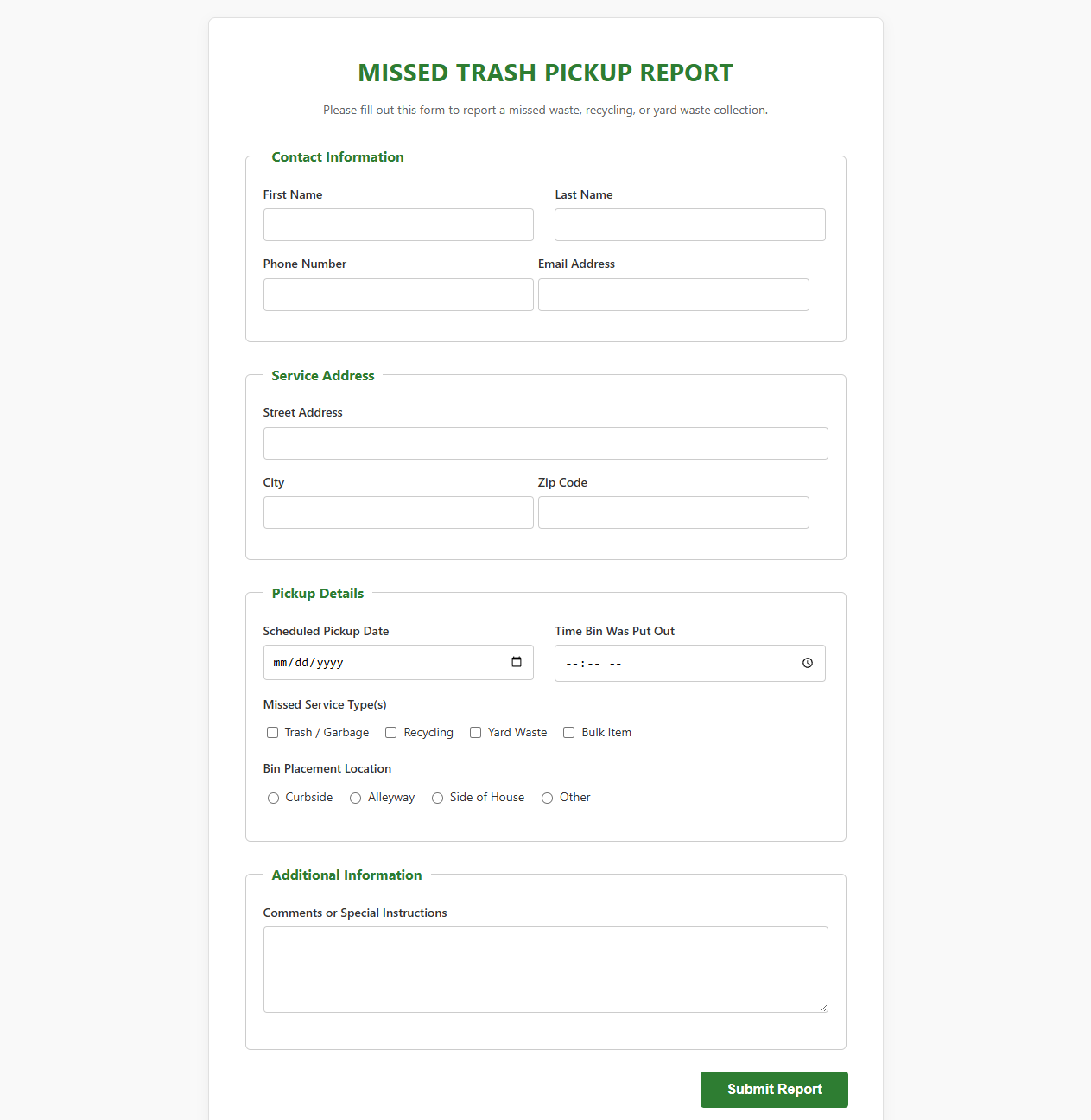Choose Side of House placement
1091x1120 pixels.
click(437, 798)
